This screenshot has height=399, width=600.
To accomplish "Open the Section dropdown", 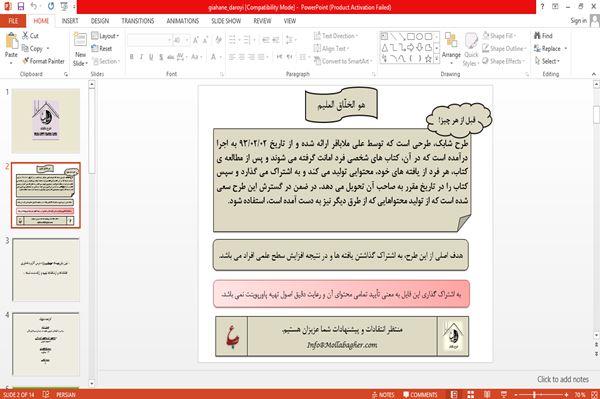I will point(106,61).
